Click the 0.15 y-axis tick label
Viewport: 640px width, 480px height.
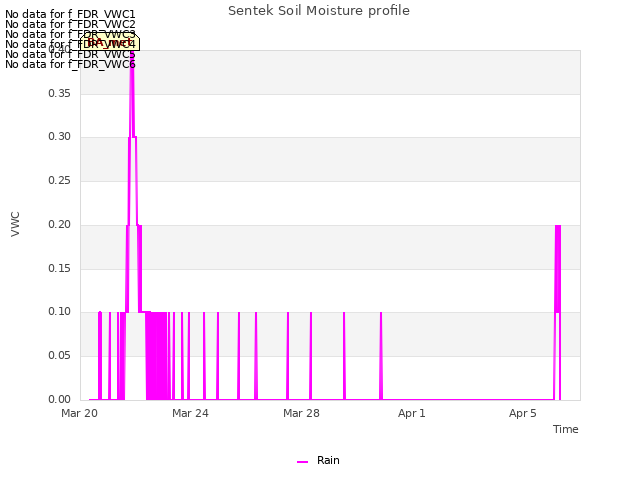point(60,269)
